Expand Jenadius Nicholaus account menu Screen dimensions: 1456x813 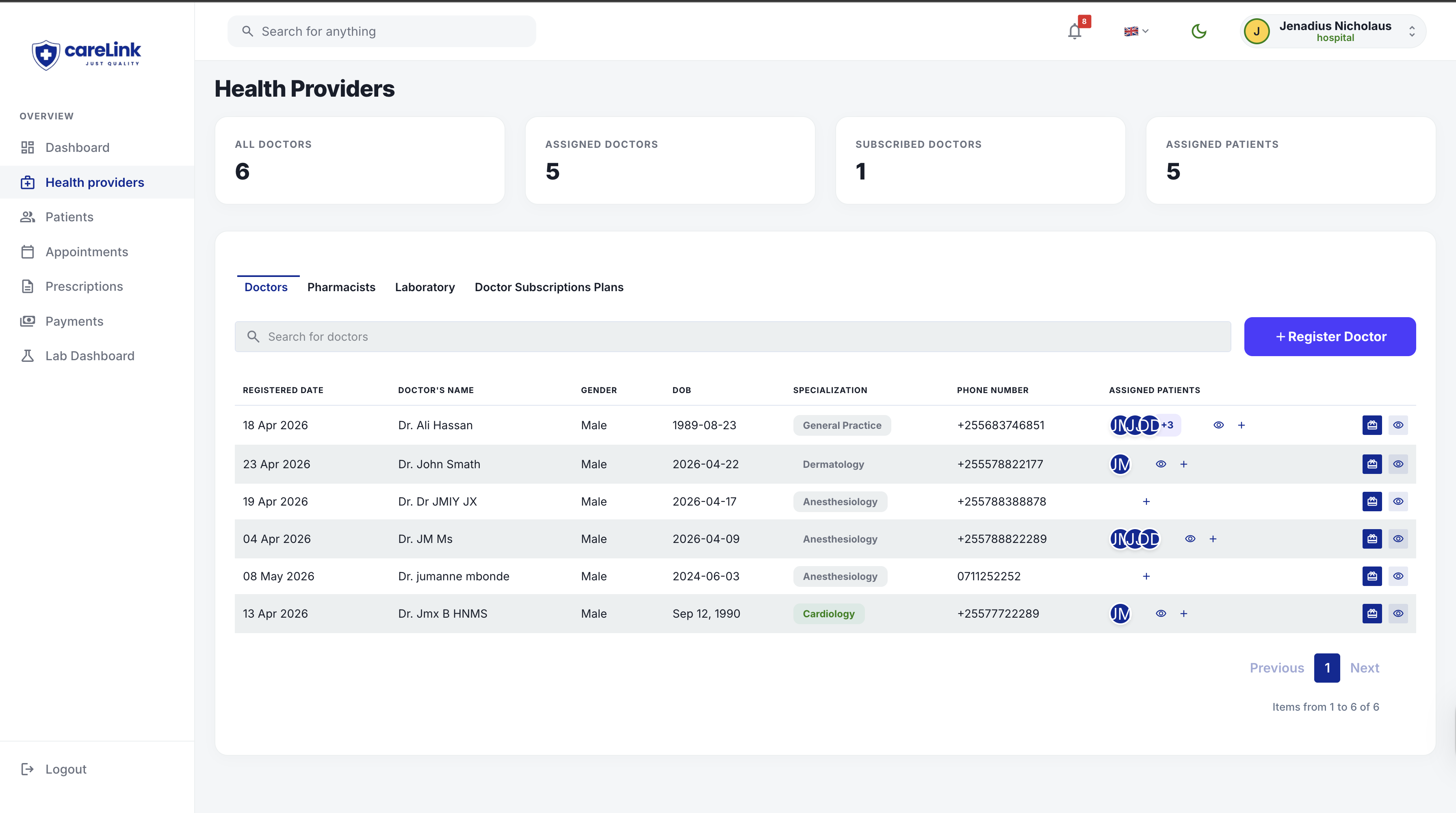(1333, 31)
